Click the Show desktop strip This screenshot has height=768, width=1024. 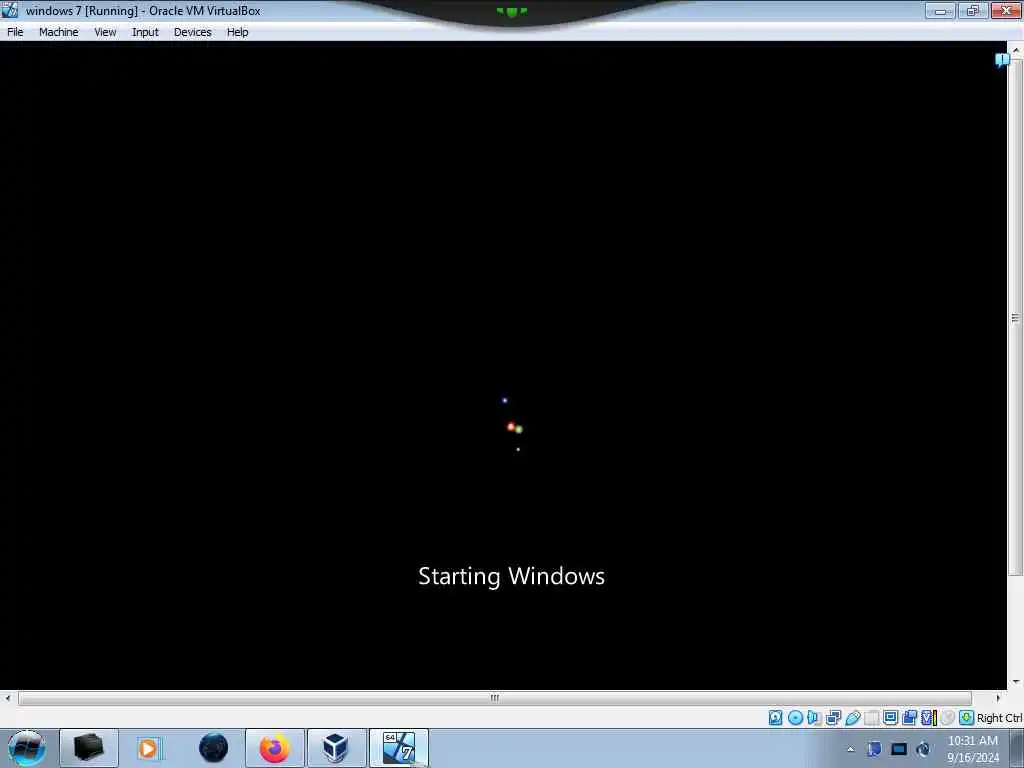pos(1016,748)
